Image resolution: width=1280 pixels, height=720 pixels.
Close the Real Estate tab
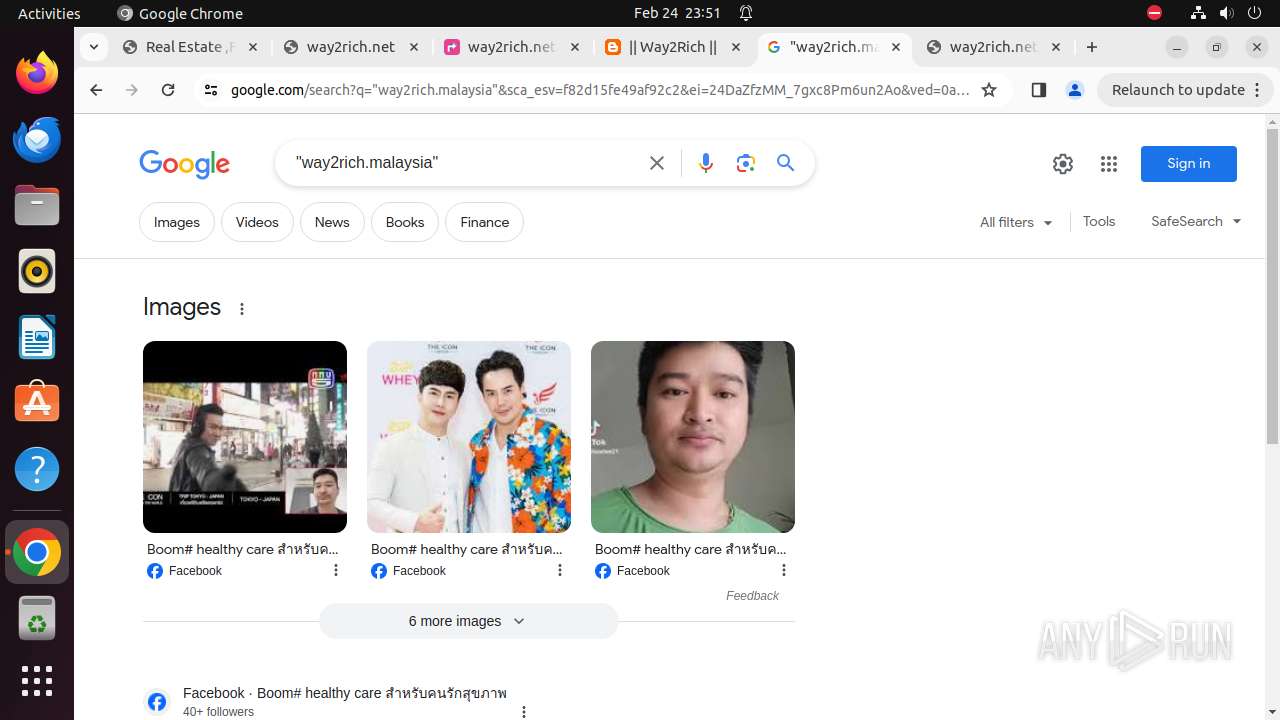253,47
